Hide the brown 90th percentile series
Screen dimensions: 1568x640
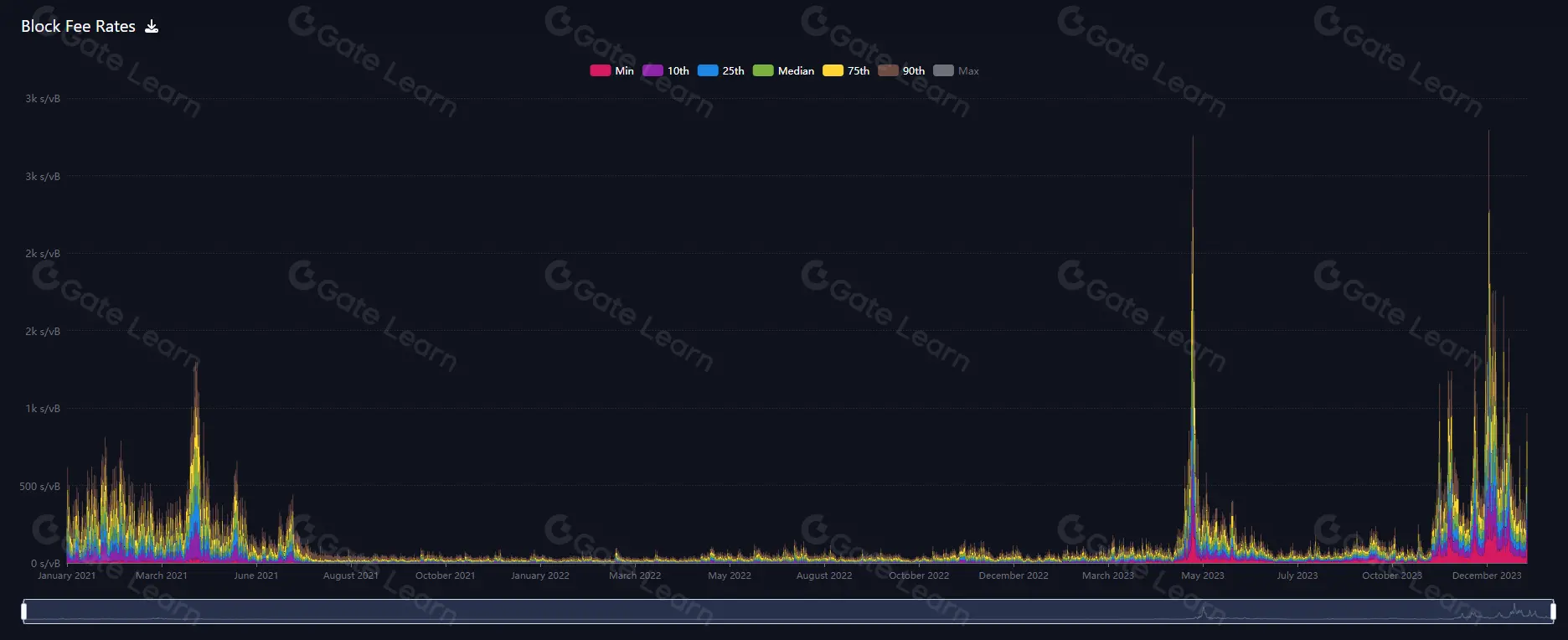(902, 71)
